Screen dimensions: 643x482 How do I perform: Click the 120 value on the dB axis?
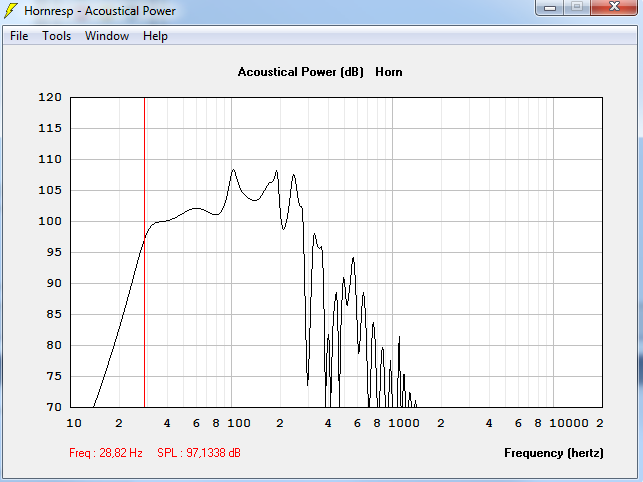coord(50,97)
